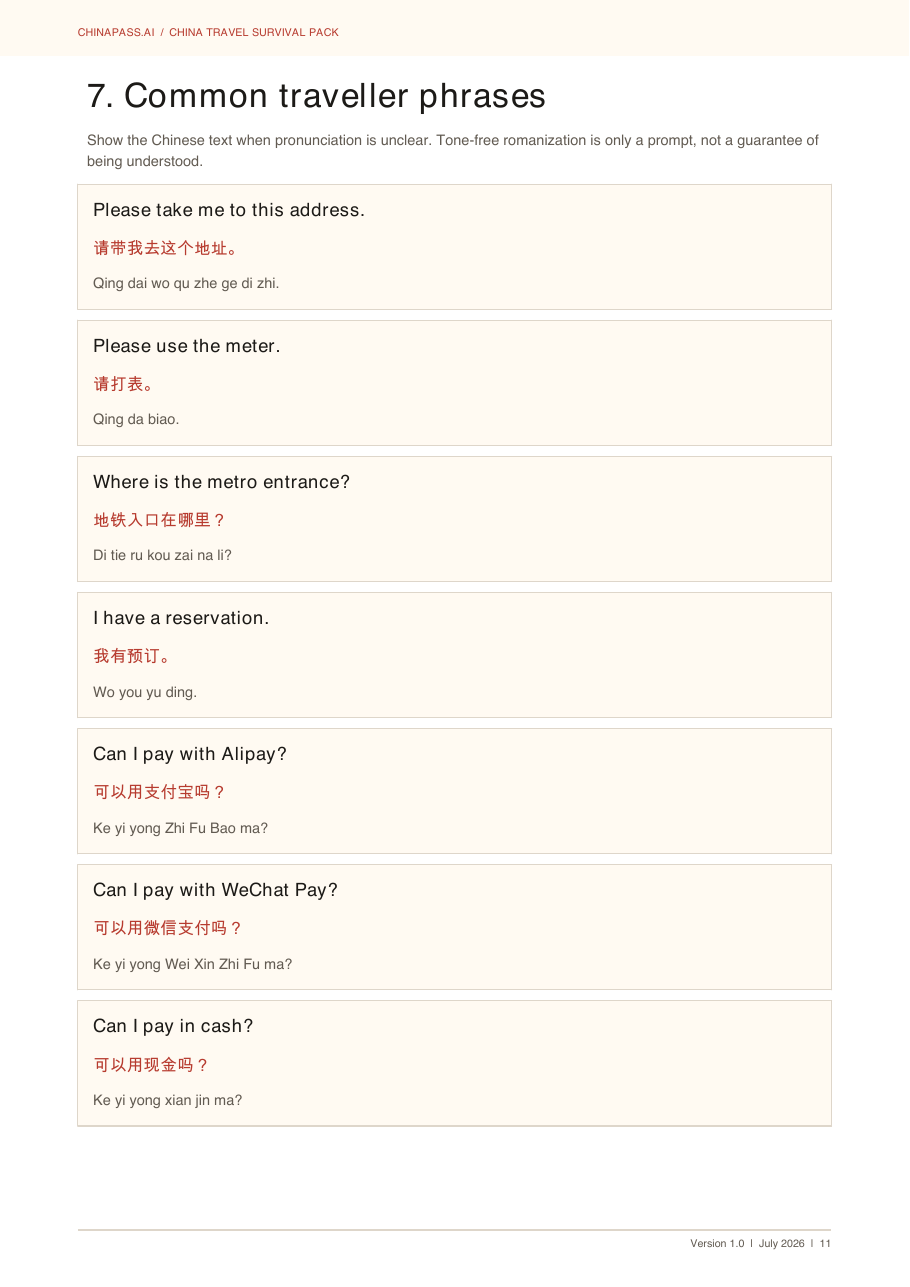Select 'Can I pay with Alipay?' phrase
910x1287 pixels.
coord(190,754)
